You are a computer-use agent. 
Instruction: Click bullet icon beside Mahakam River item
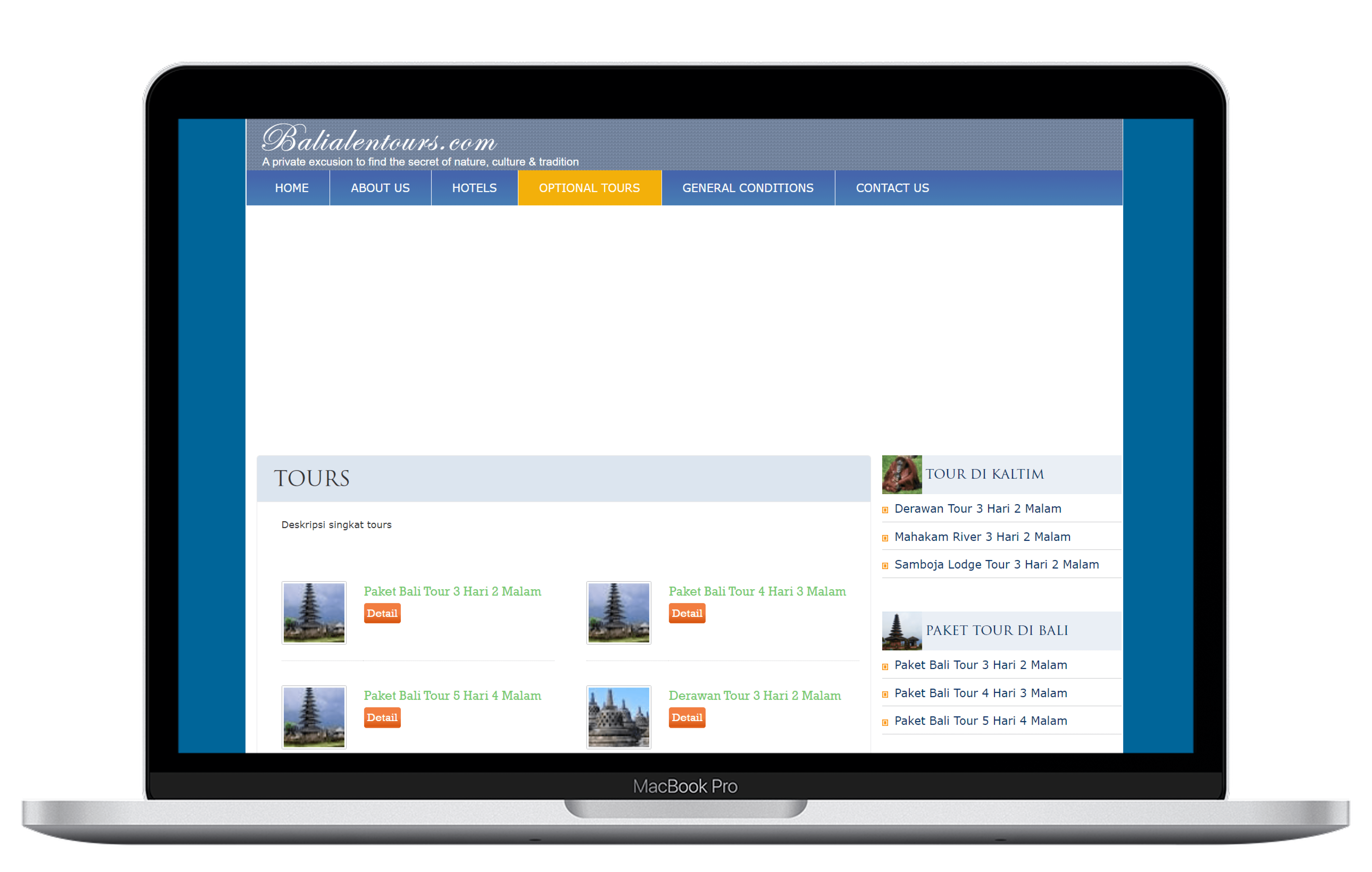click(x=885, y=538)
